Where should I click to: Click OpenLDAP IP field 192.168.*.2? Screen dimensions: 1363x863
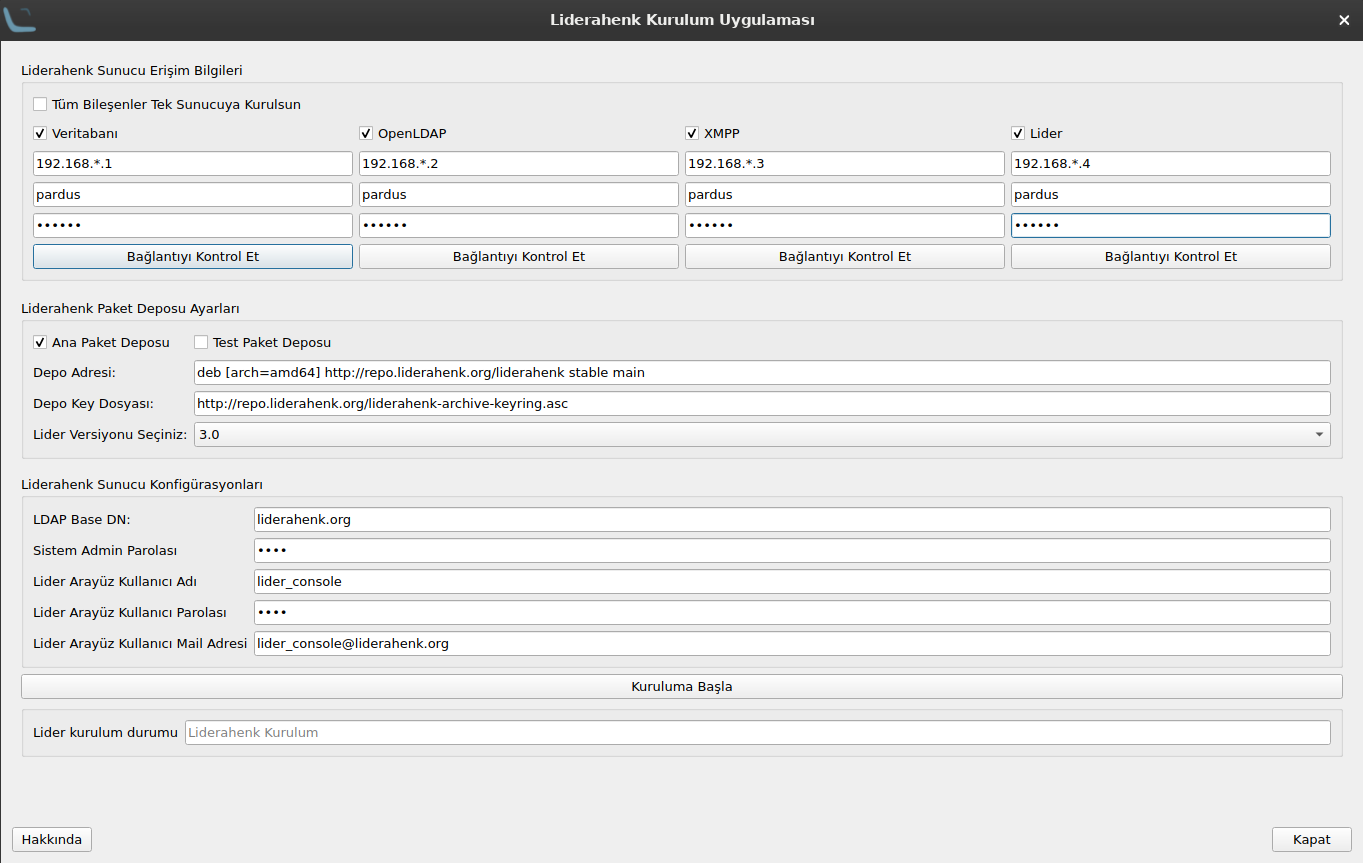click(x=519, y=164)
